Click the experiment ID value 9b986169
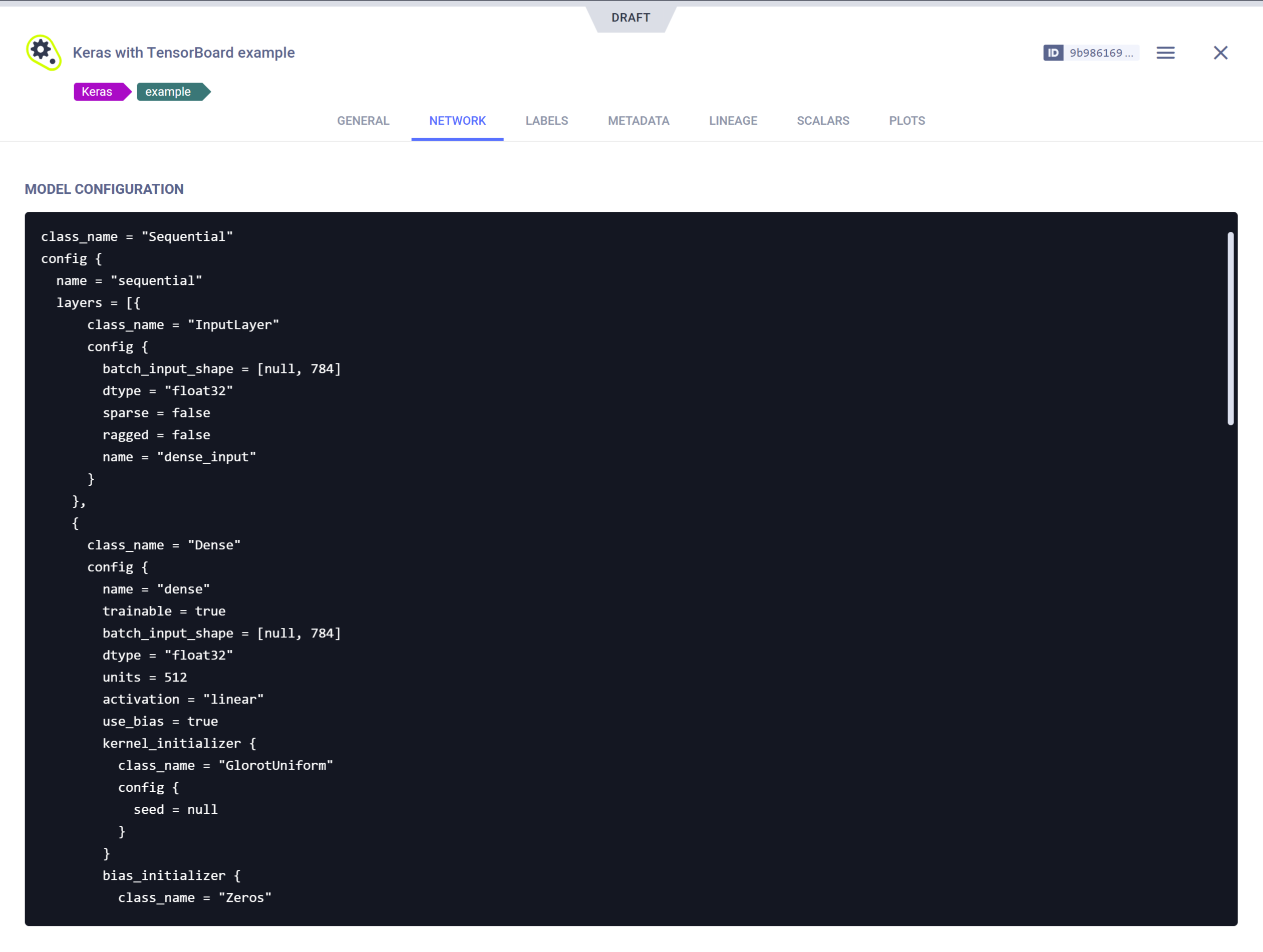This screenshot has width=1263, height=952. click(1101, 53)
